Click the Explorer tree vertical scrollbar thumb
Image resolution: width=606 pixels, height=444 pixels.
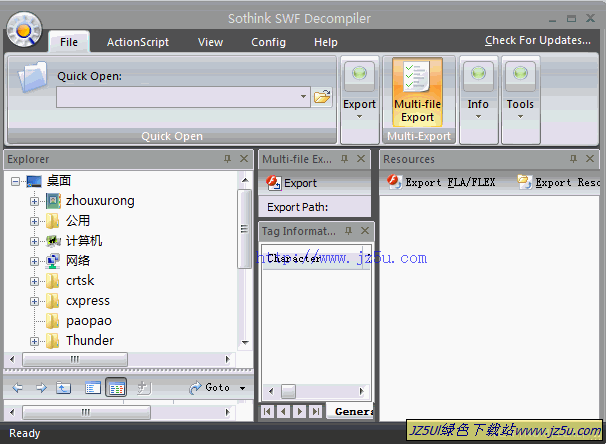pos(244,229)
